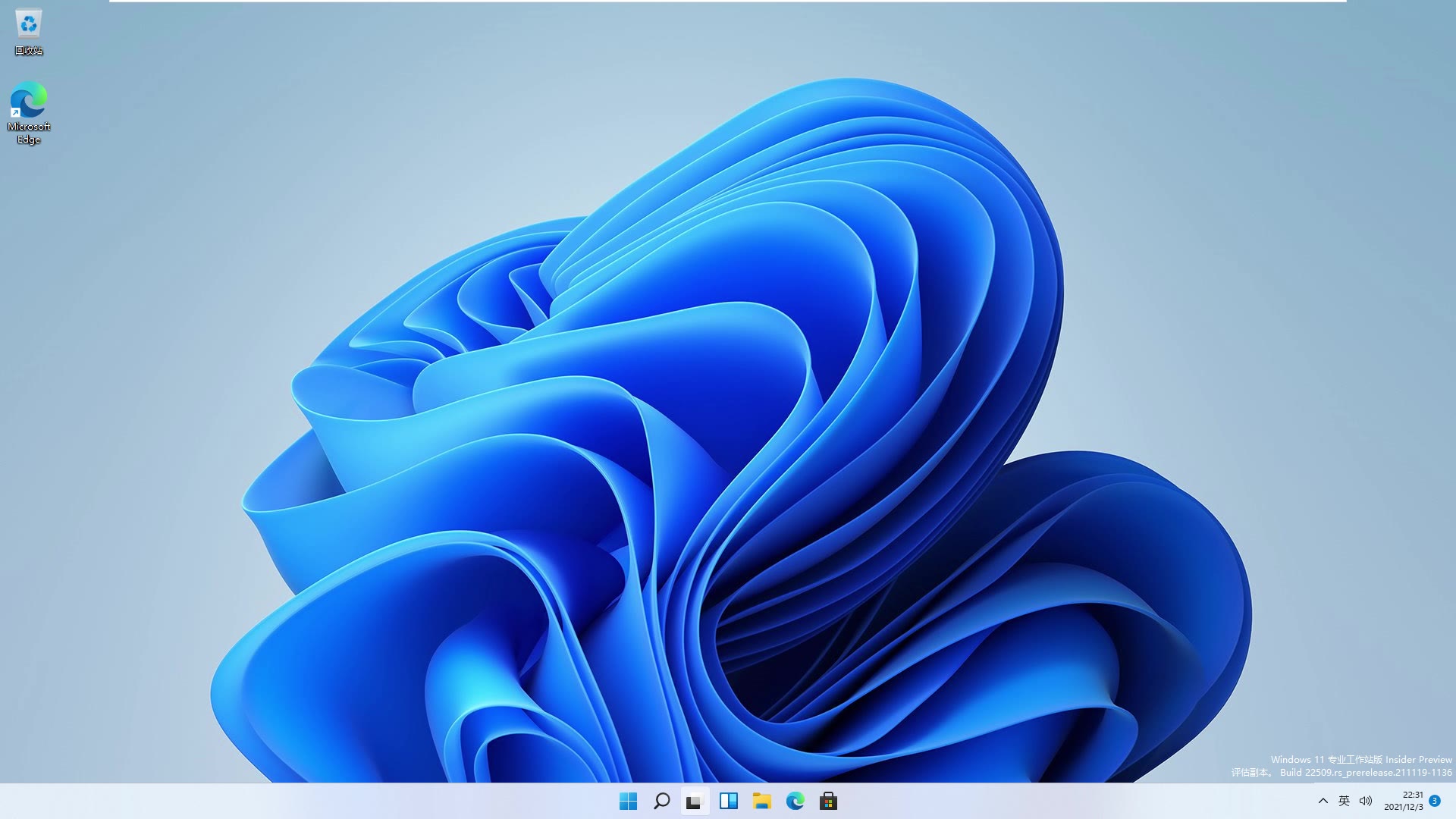Open system tray notifications
Screen dimensions: 1456x819
(1448, 800)
